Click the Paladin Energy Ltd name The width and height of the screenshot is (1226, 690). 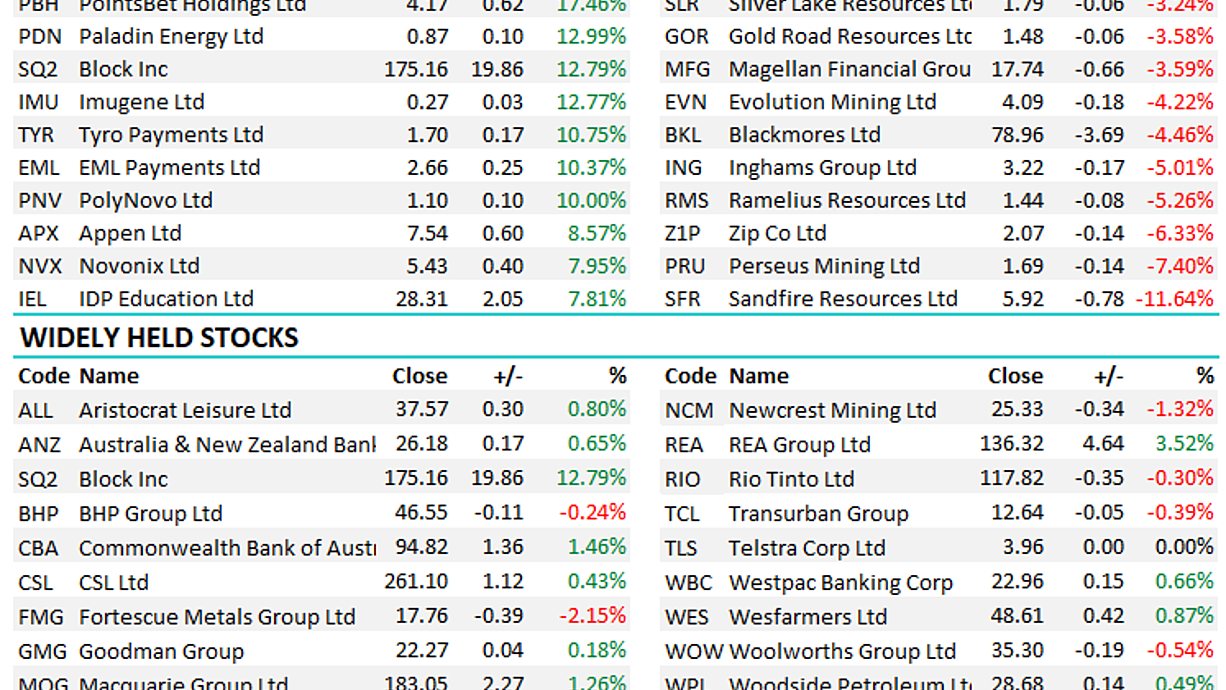[x=171, y=37]
